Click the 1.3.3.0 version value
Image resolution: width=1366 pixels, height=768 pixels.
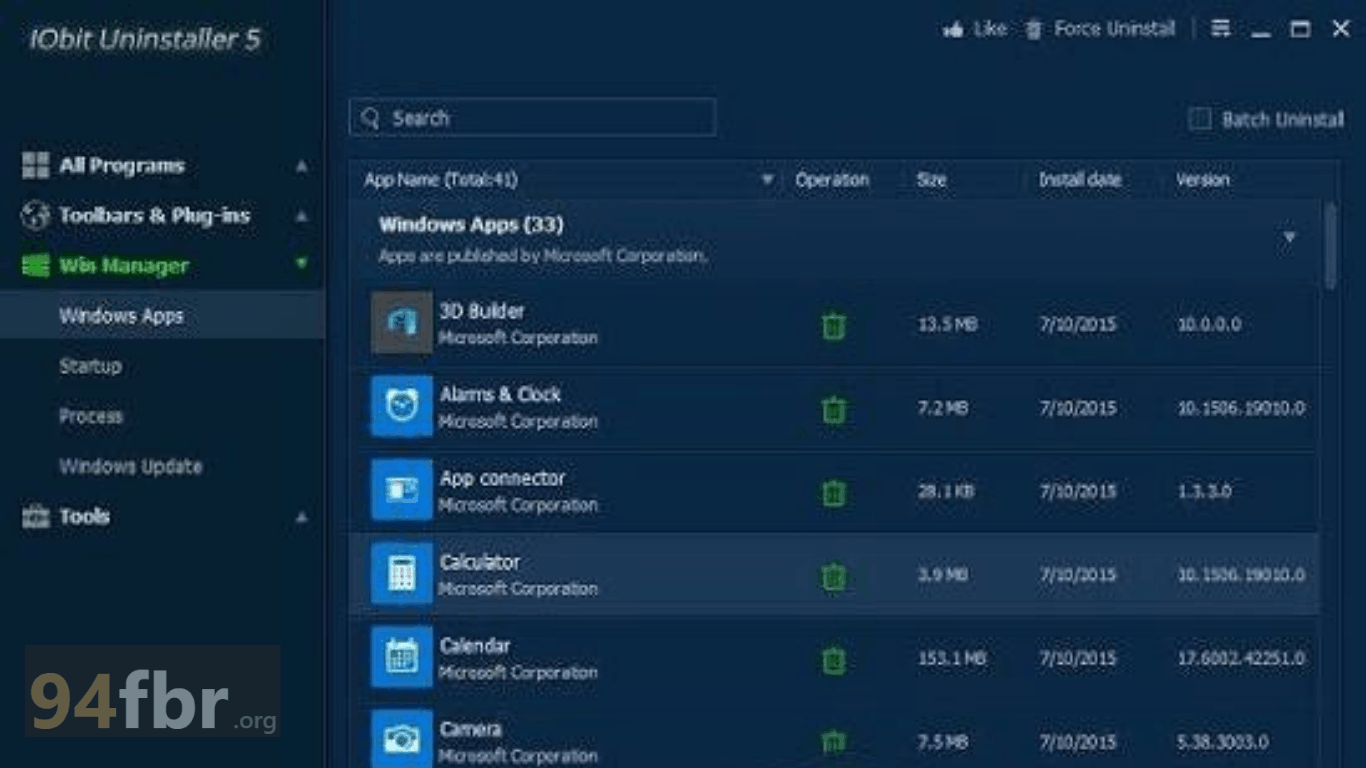[1204, 492]
